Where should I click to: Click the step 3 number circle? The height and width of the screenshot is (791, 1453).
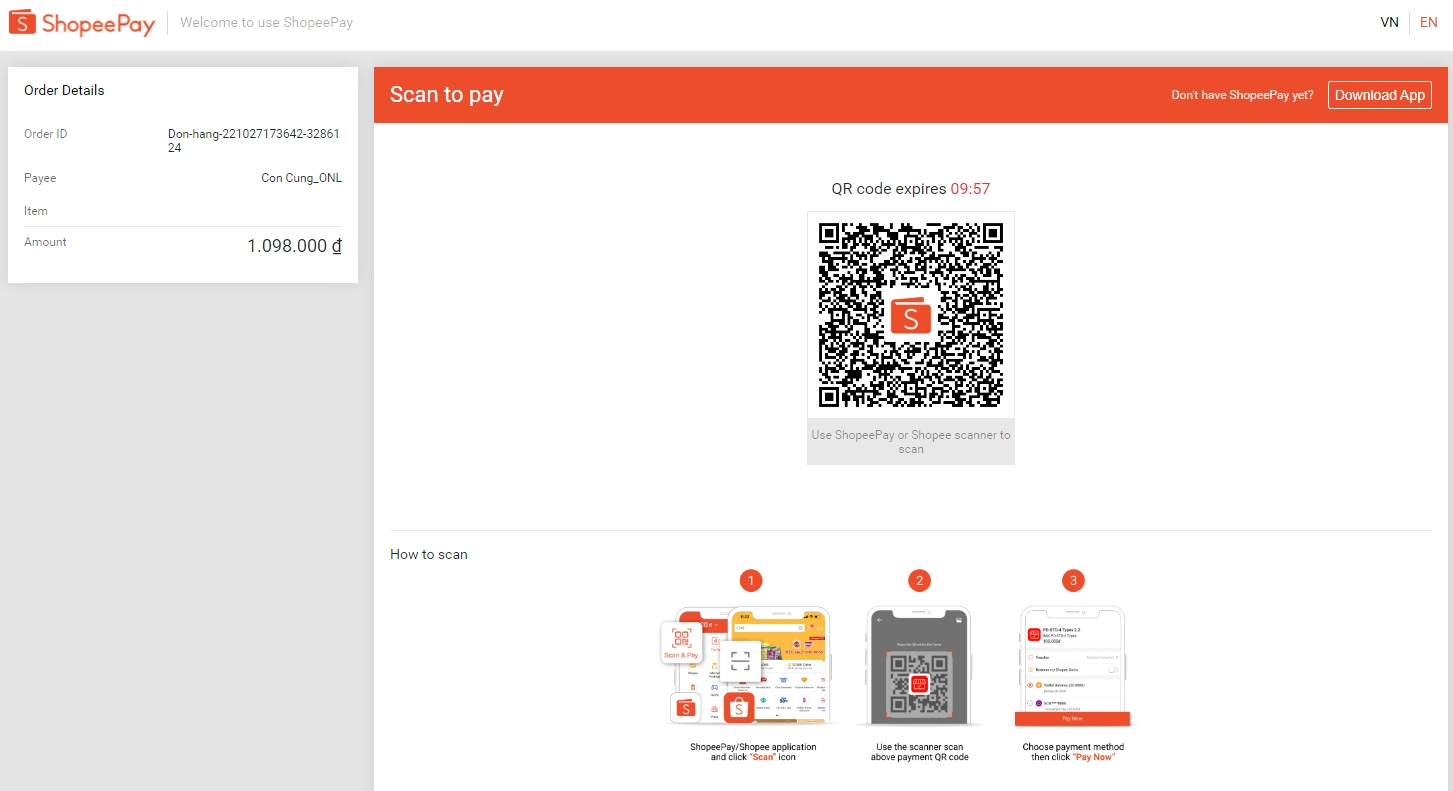pyautogui.click(x=1073, y=580)
